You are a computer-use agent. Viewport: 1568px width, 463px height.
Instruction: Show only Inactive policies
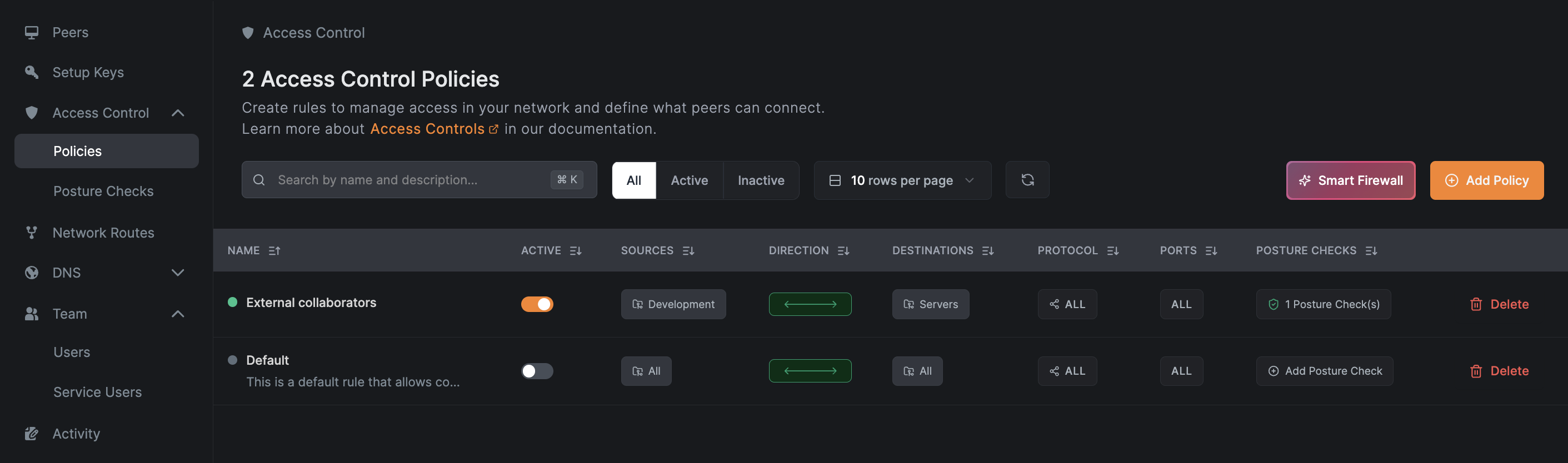(760, 180)
